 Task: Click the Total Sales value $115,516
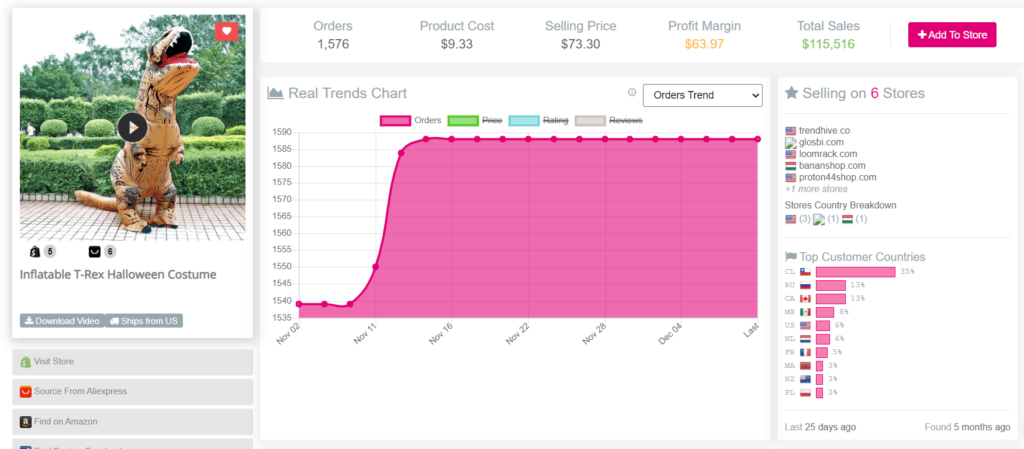click(x=828, y=44)
